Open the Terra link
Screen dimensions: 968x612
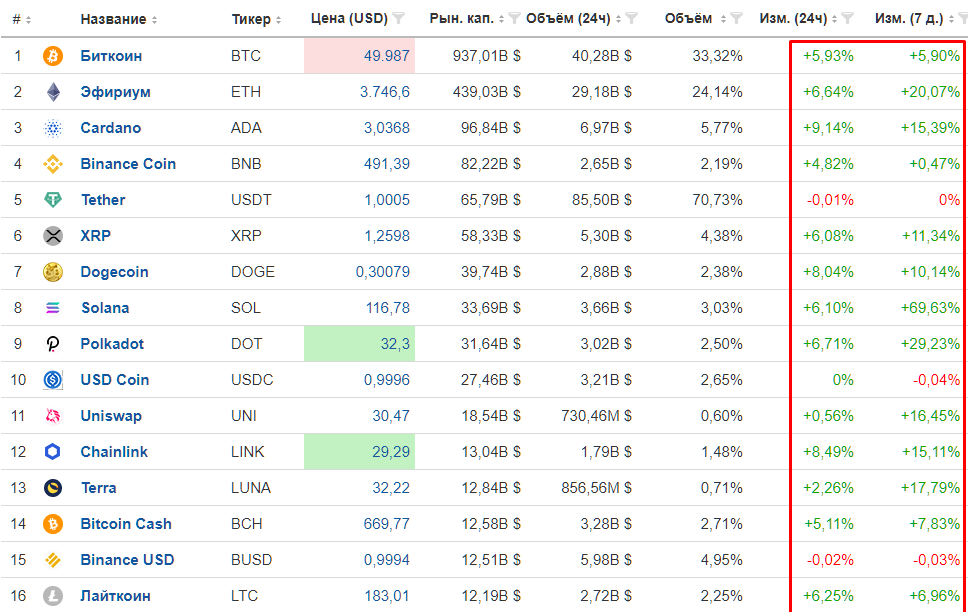99,488
